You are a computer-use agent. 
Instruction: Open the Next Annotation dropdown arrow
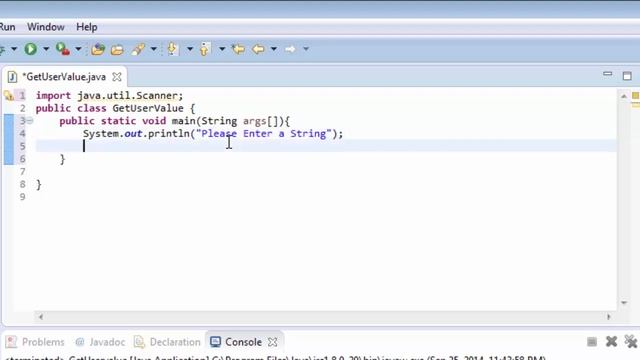coord(190,49)
